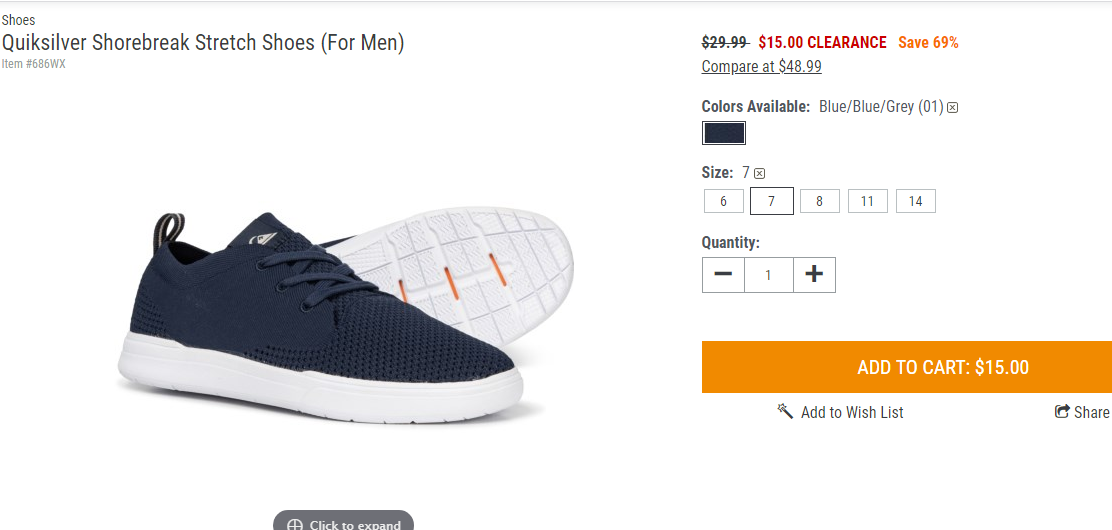Image resolution: width=1112 pixels, height=530 pixels.
Task: Open the Compare at $48.99 link
Action: [762, 67]
